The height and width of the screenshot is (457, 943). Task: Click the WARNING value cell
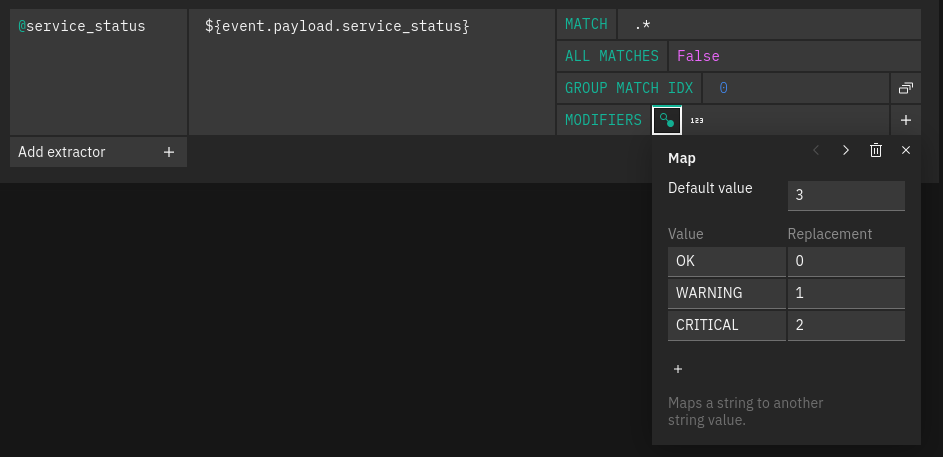pyautogui.click(x=726, y=293)
